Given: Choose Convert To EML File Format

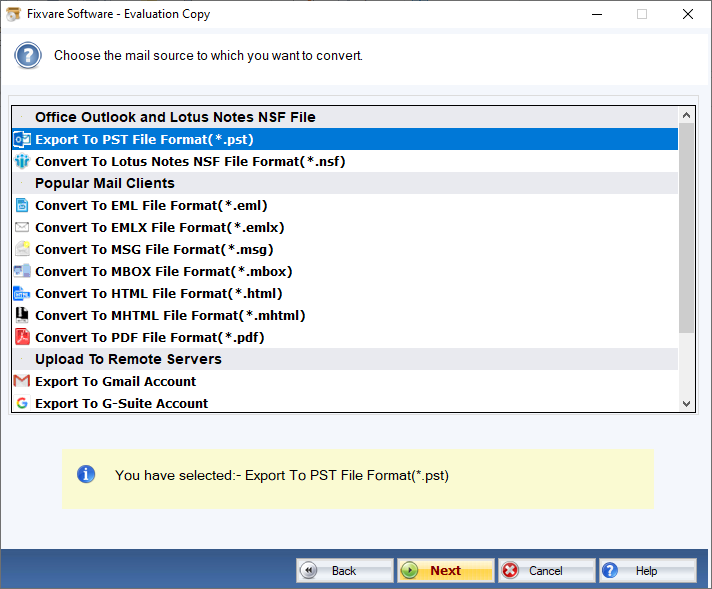Looking at the screenshot, I should coord(345,205).
